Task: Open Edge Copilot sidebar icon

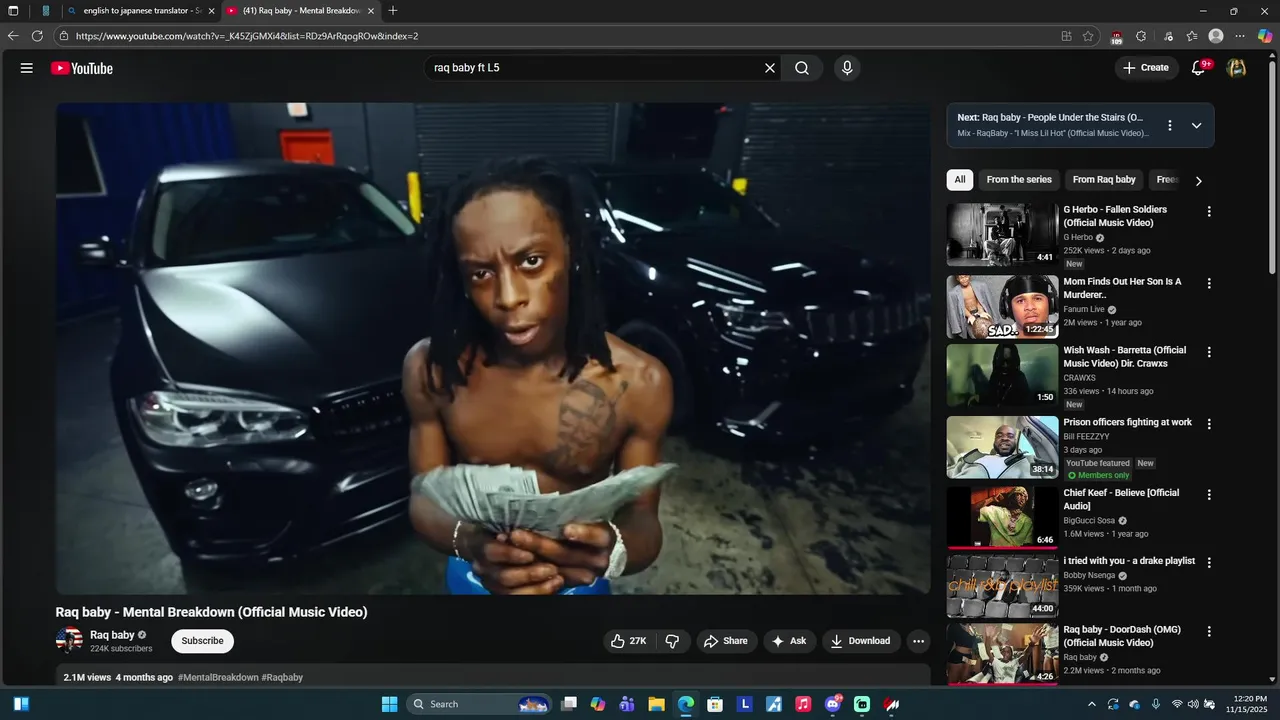Action: (x=1265, y=36)
